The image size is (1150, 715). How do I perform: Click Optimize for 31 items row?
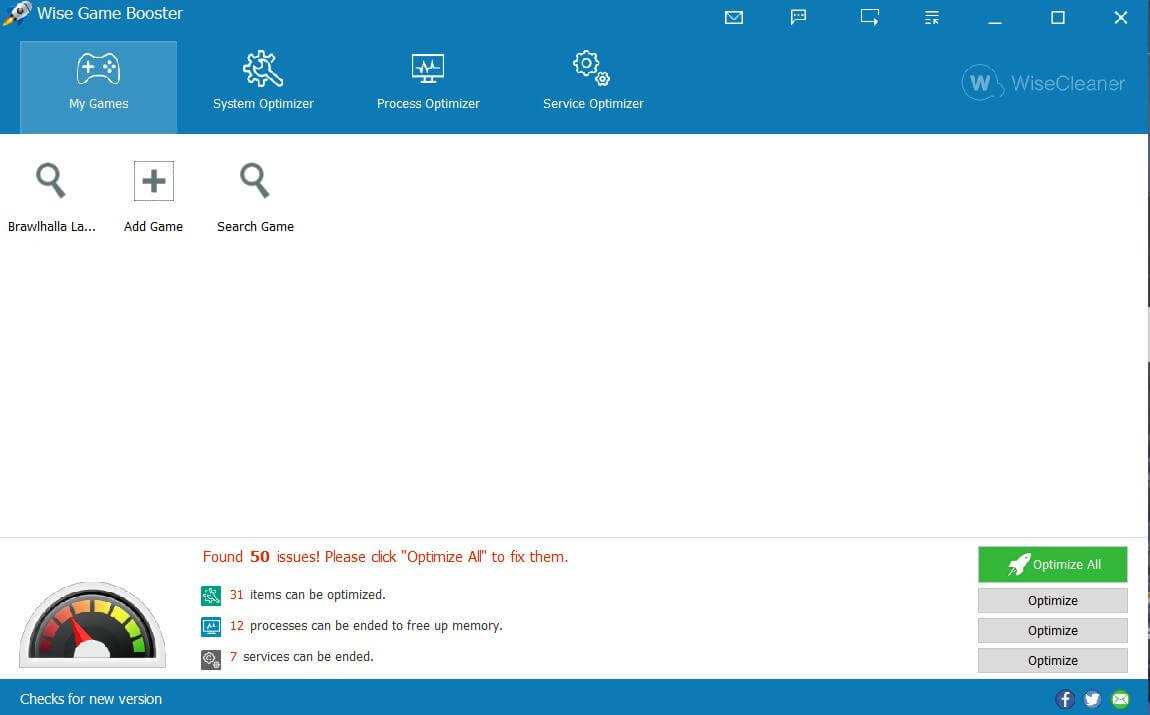[x=1052, y=601]
